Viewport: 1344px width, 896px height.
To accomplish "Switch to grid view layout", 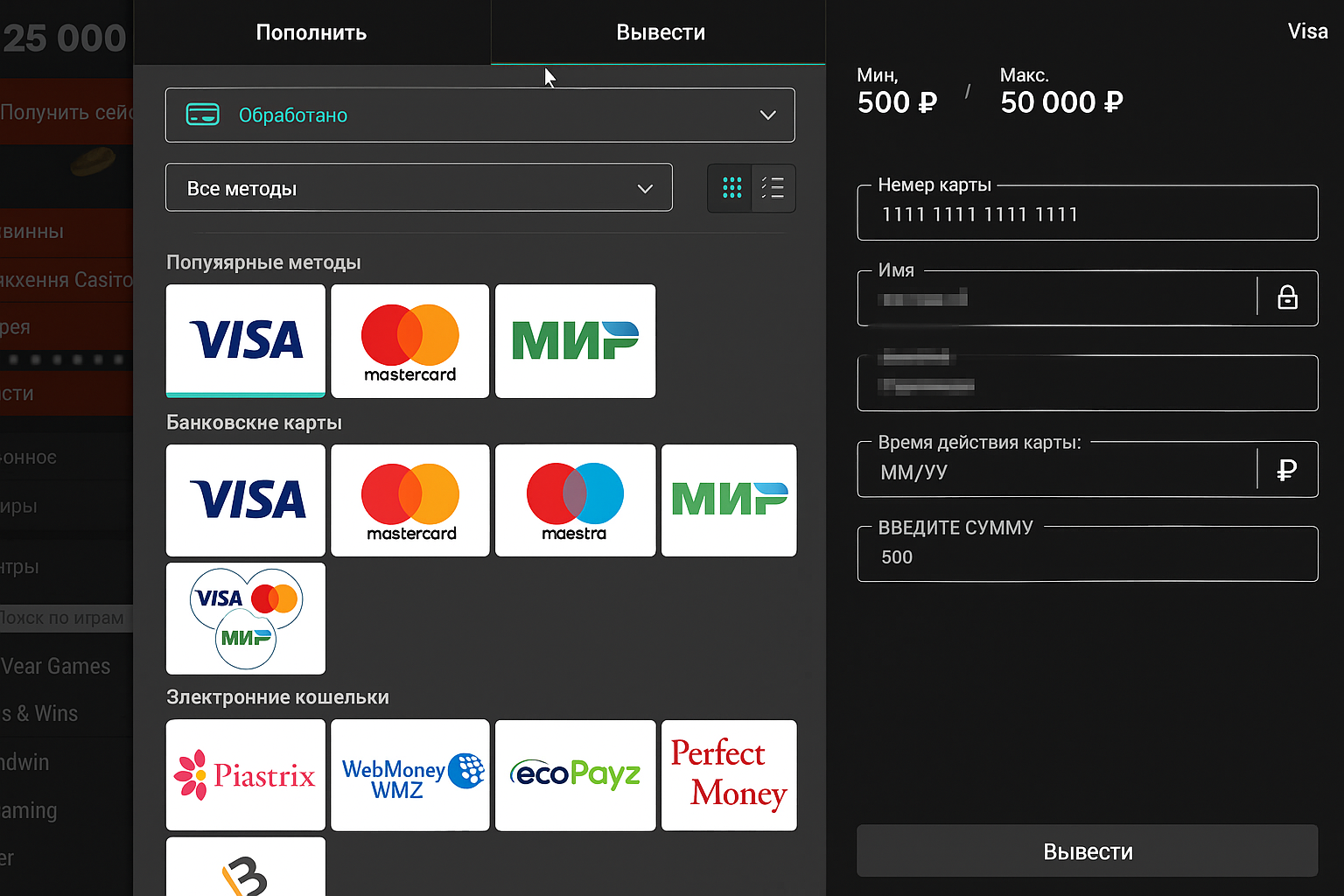I will [x=731, y=188].
